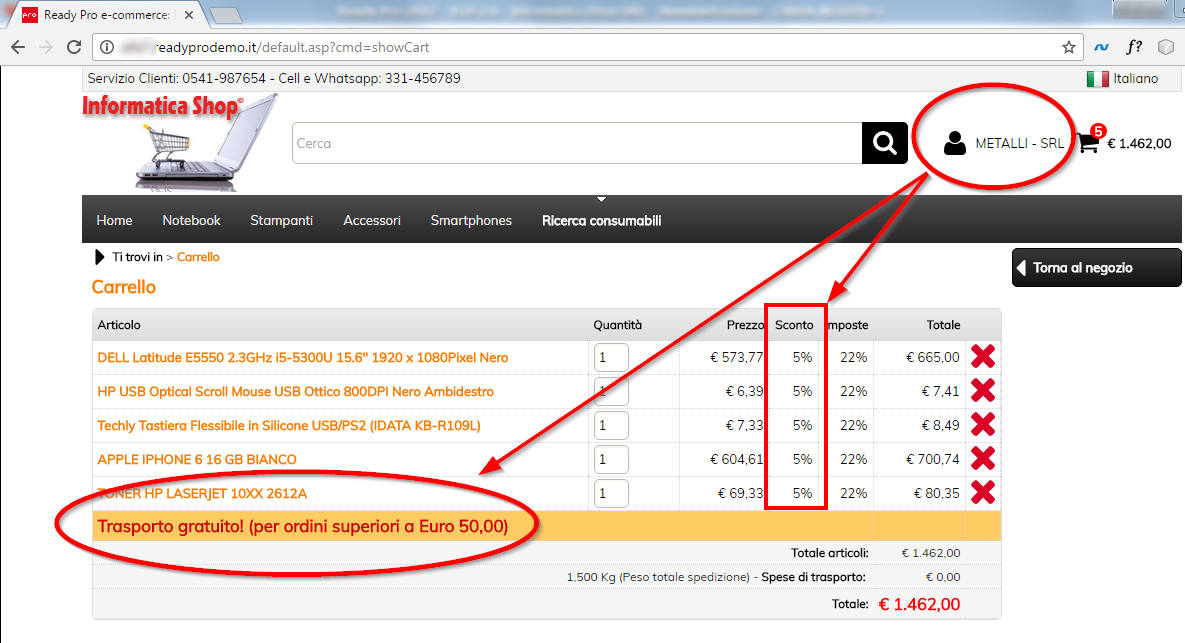Open Techly Tastiera Flessibile product link
The image size is (1185, 643).
pyautogui.click(x=289, y=425)
